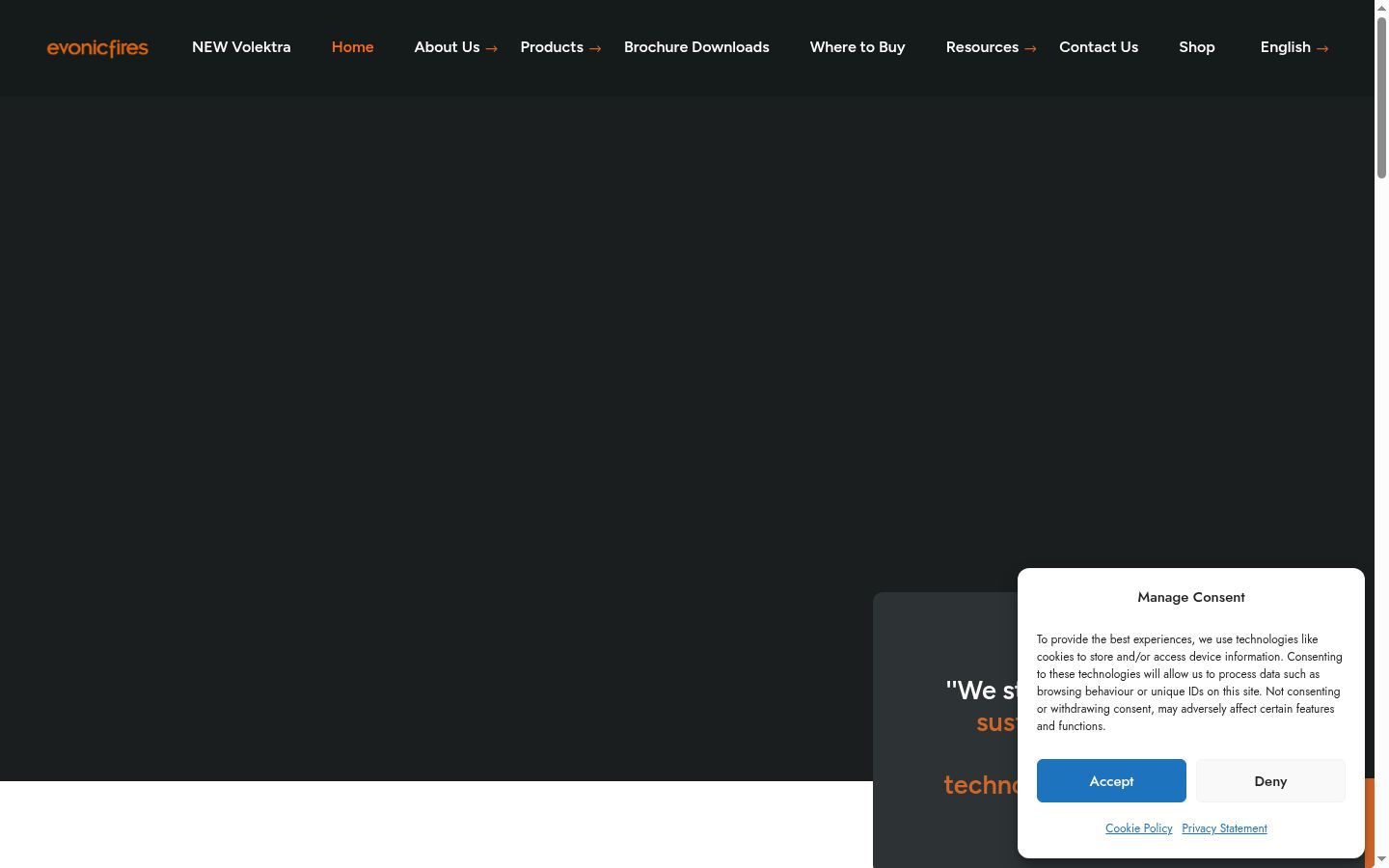Accept cookies in Manage Consent

tap(1111, 781)
